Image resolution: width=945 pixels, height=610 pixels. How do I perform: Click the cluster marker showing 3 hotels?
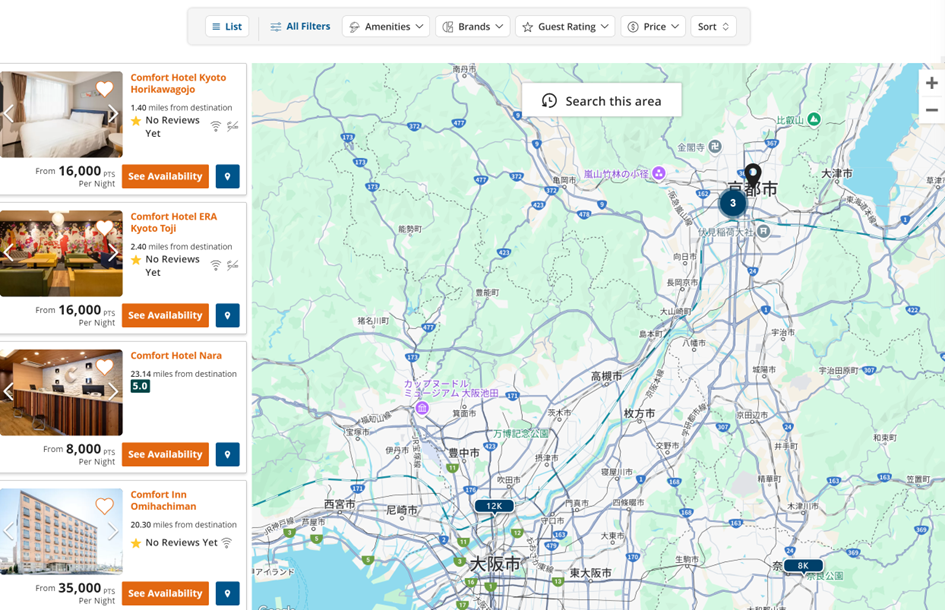[733, 203]
